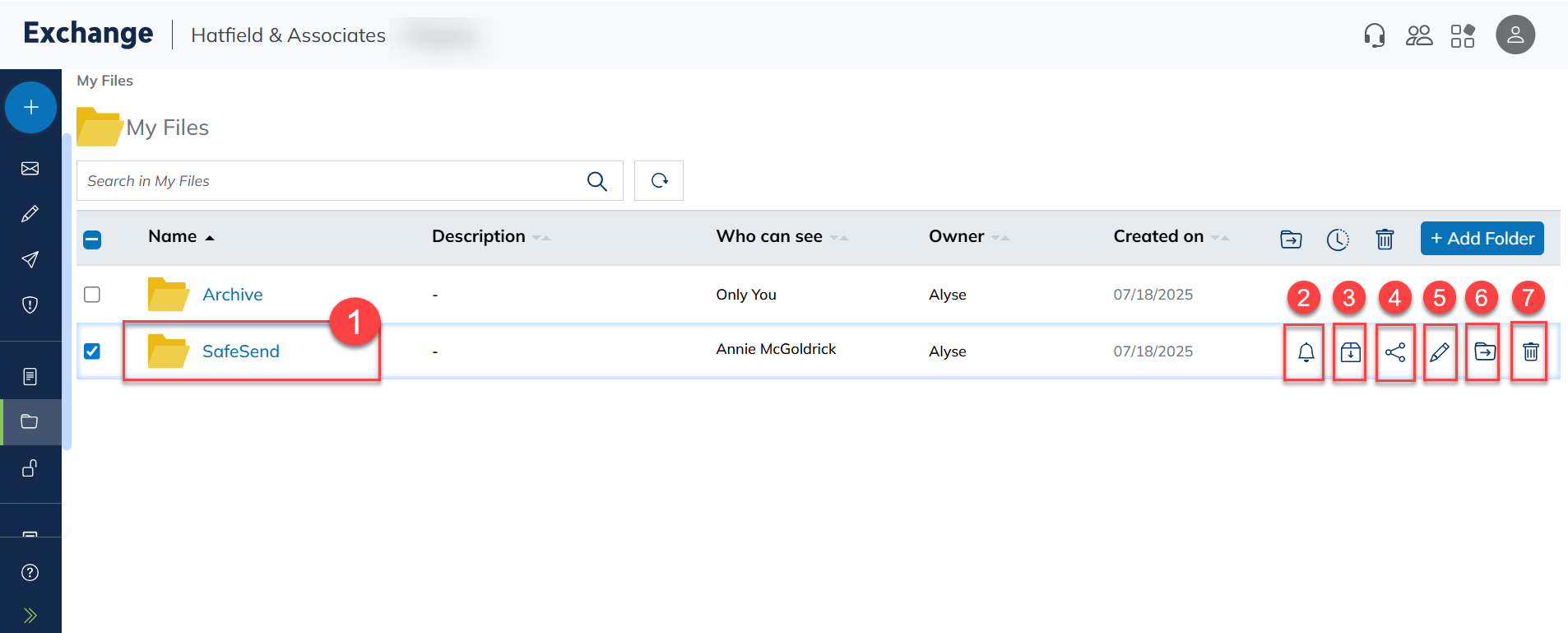Open the help question mark icon
Viewport: 1568px width, 633px height.
30,573
